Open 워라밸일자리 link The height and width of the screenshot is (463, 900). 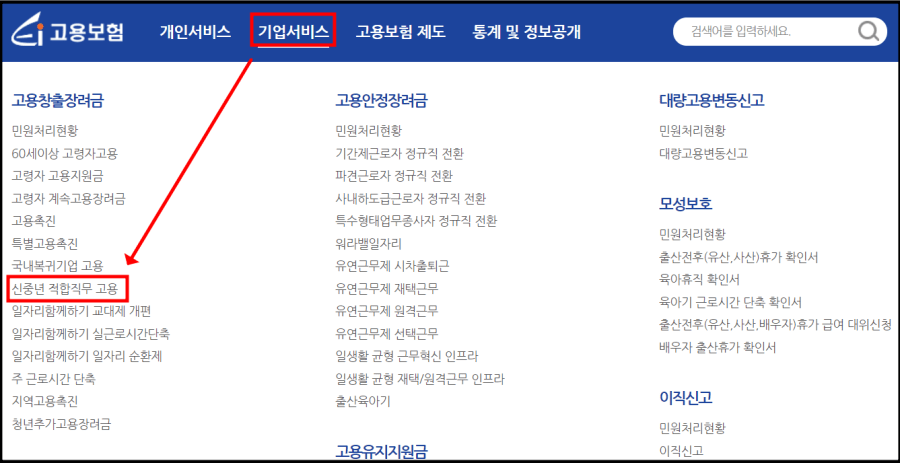pyautogui.click(x=368, y=243)
